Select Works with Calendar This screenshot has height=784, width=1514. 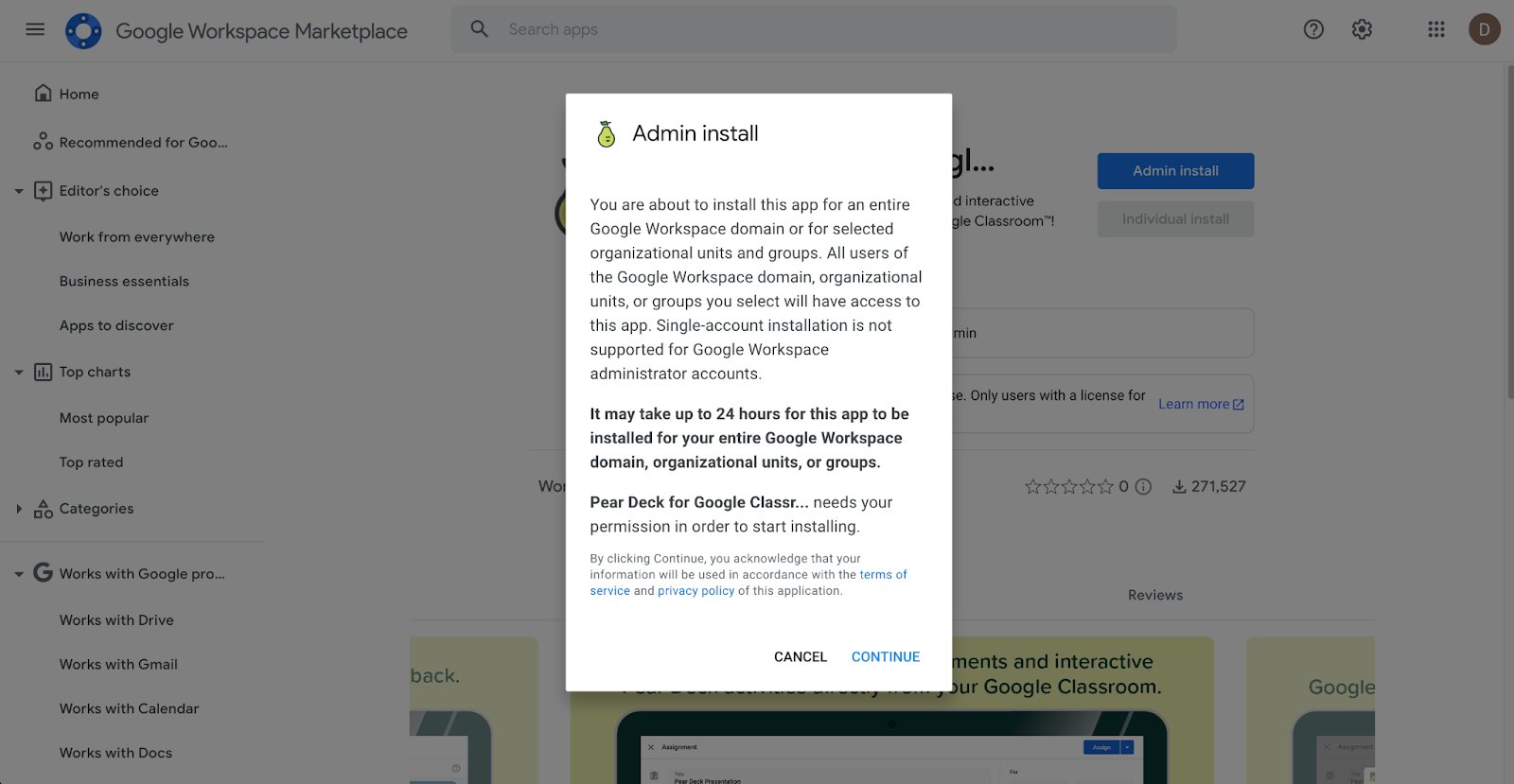(129, 708)
